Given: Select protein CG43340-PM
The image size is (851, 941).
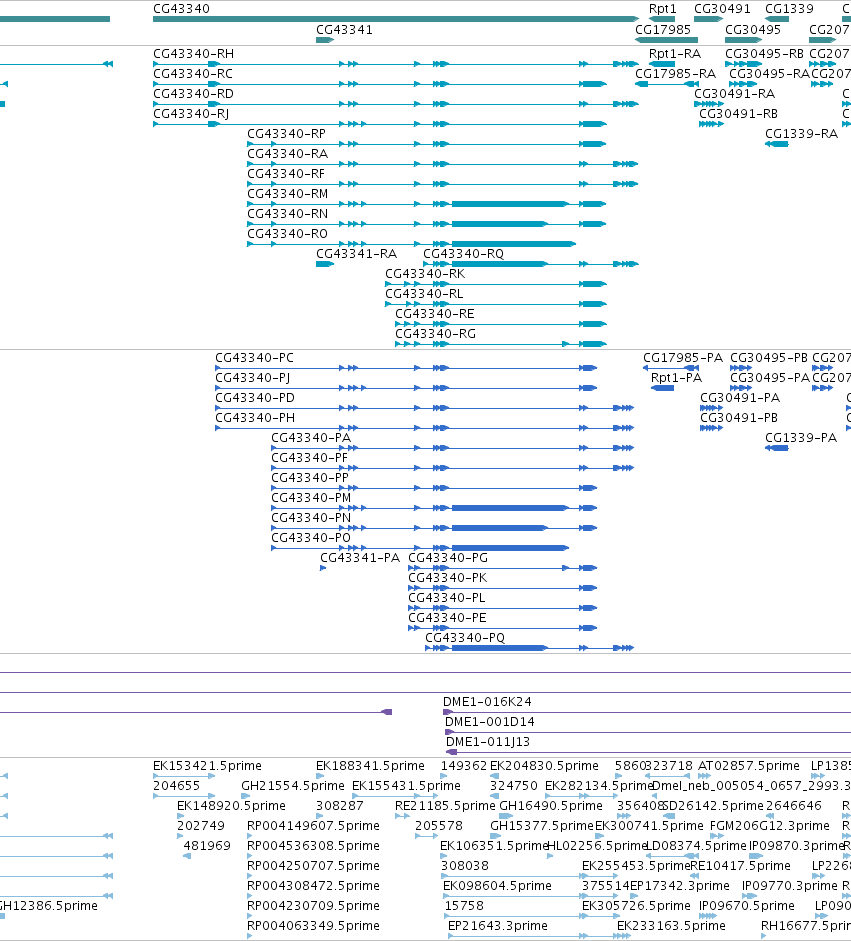Looking at the screenshot, I should 311,498.
